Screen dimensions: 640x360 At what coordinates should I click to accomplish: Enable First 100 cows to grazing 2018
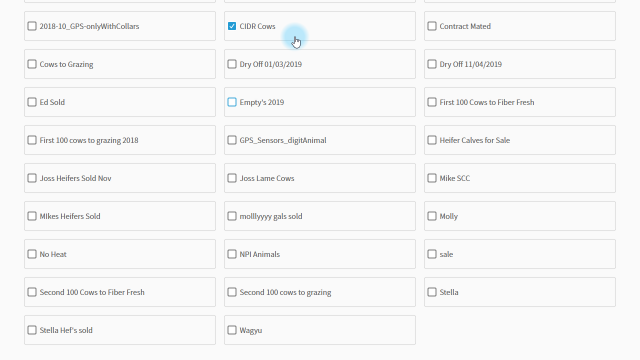pyautogui.click(x=32, y=140)
